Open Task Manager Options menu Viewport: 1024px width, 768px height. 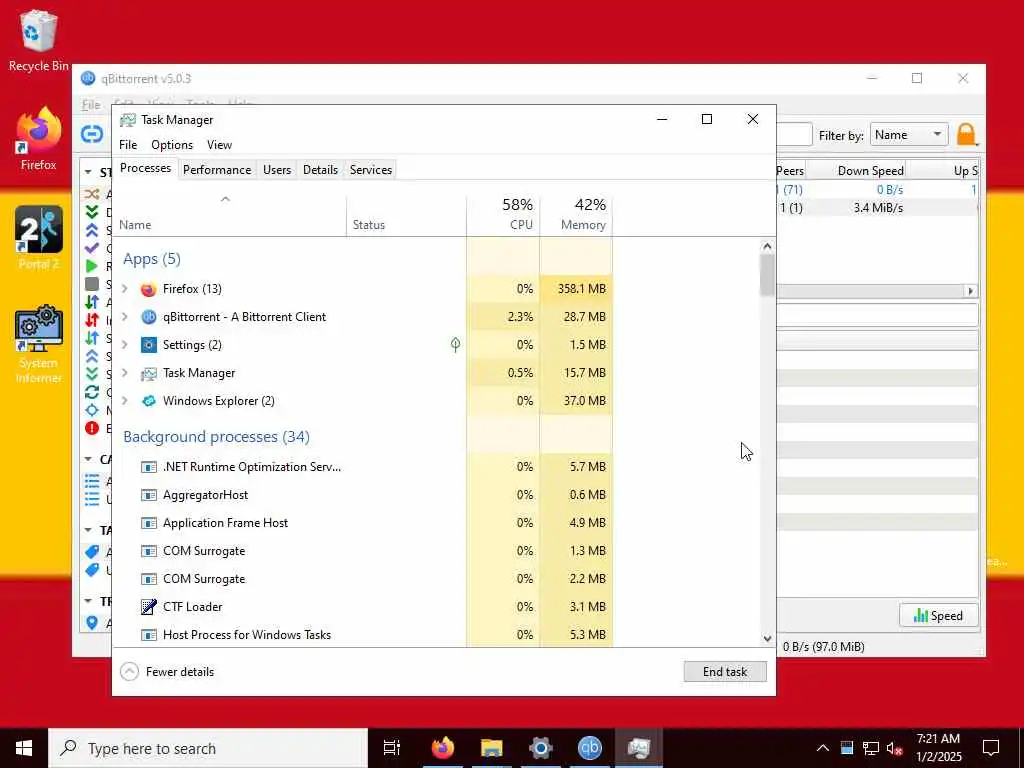[x=172, y=145]
